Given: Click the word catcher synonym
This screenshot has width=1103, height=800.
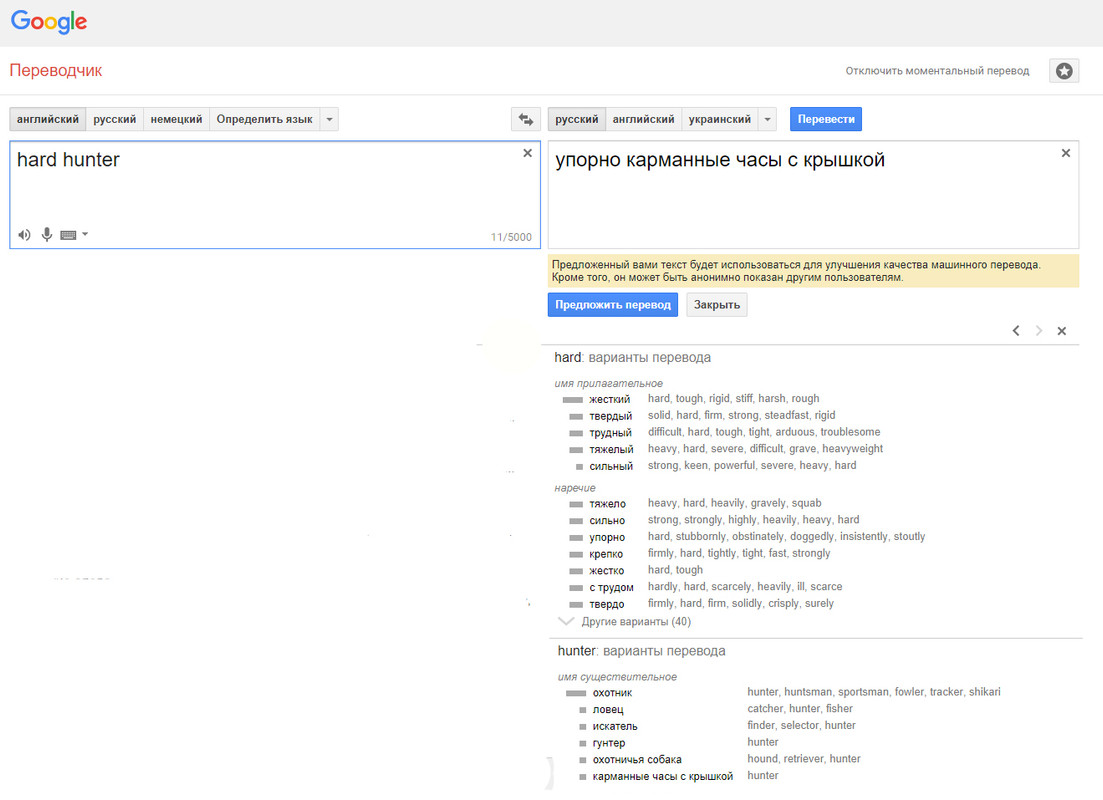Looking at the screenshot, I should 765,709.
